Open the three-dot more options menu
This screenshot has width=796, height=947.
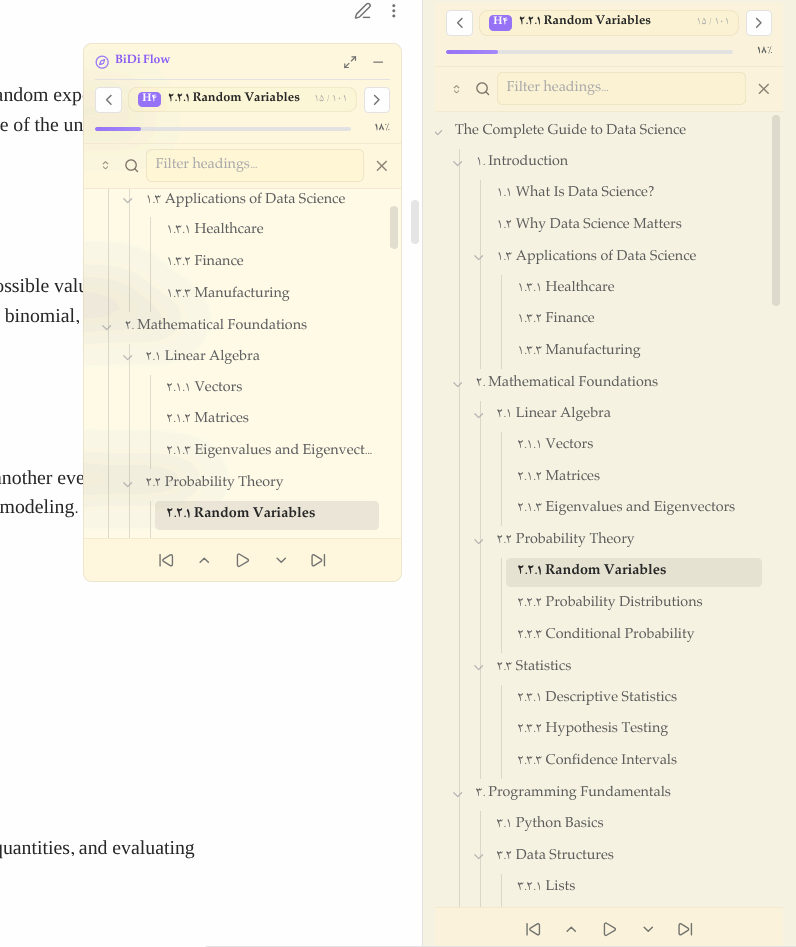[x=393, y=11]
